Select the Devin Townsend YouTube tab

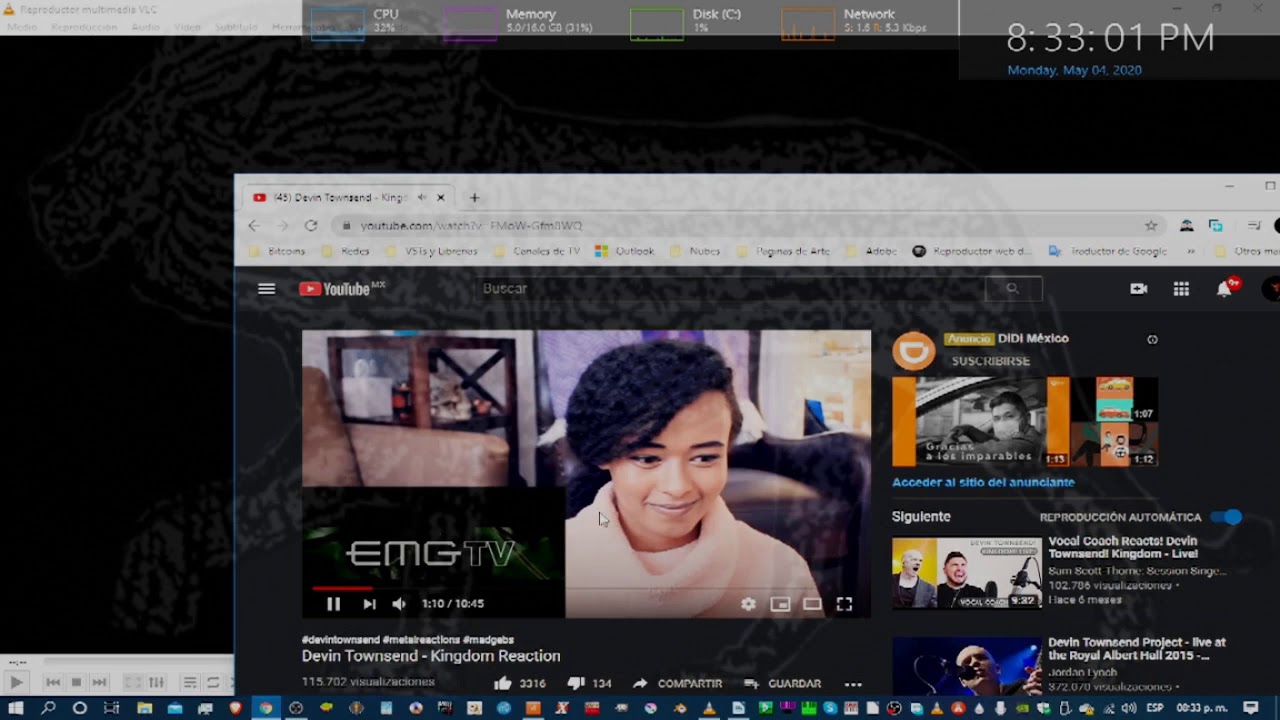pyautogui.click(x=347, y=198)
